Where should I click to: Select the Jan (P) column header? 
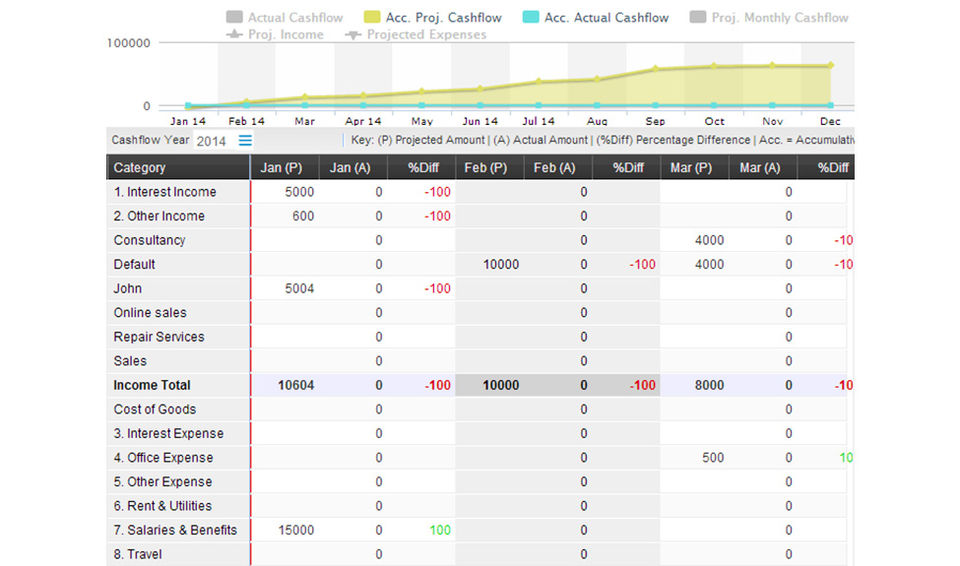click(281, 168)
